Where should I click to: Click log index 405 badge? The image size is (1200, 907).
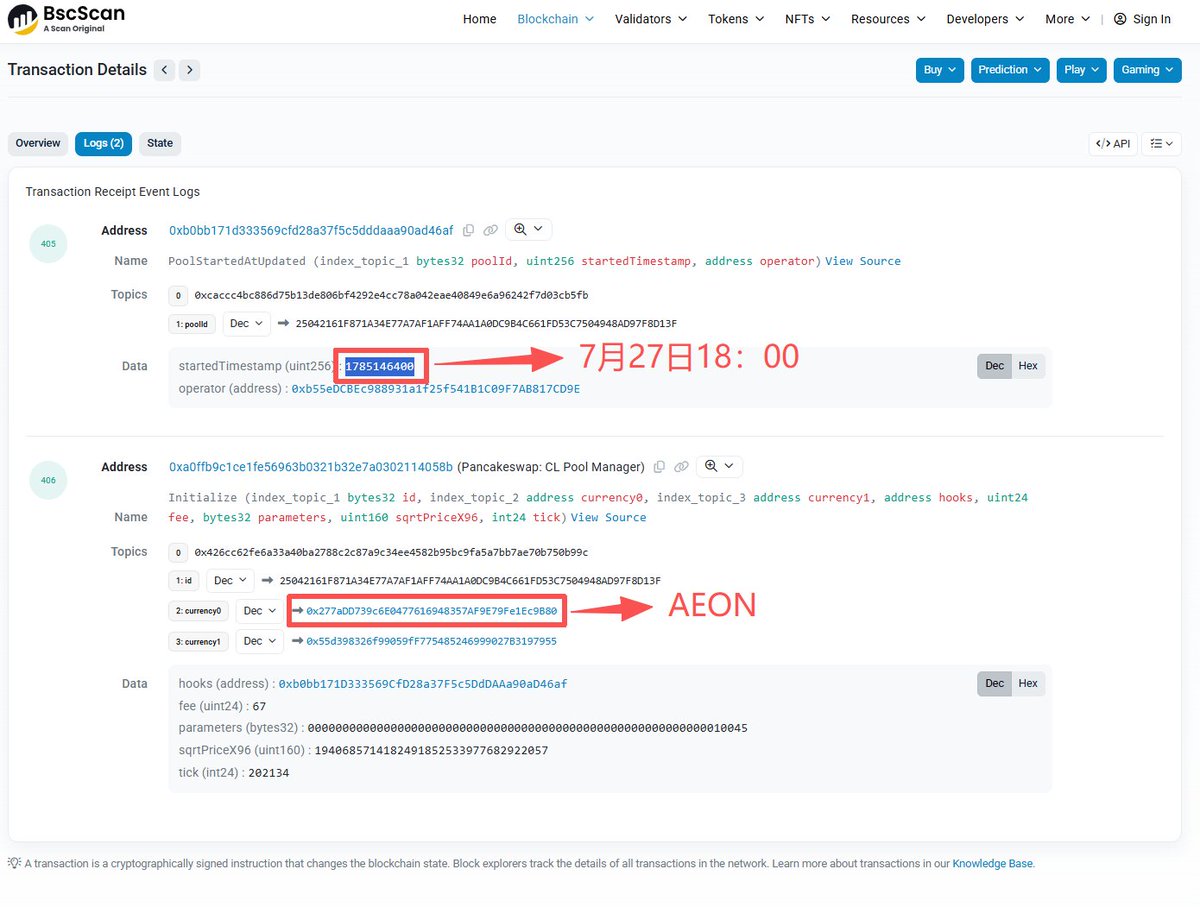coord(49,244)
